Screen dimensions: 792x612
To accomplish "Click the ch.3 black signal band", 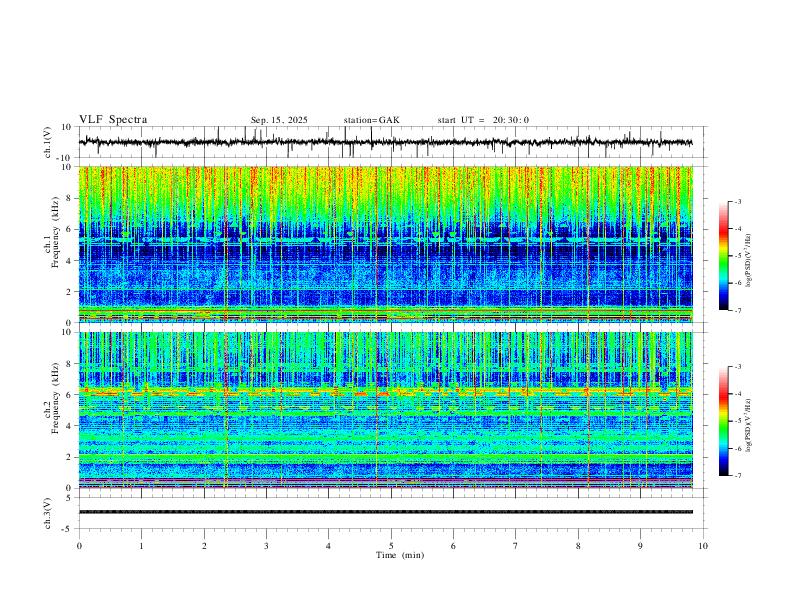I will (x=385, y=512).
